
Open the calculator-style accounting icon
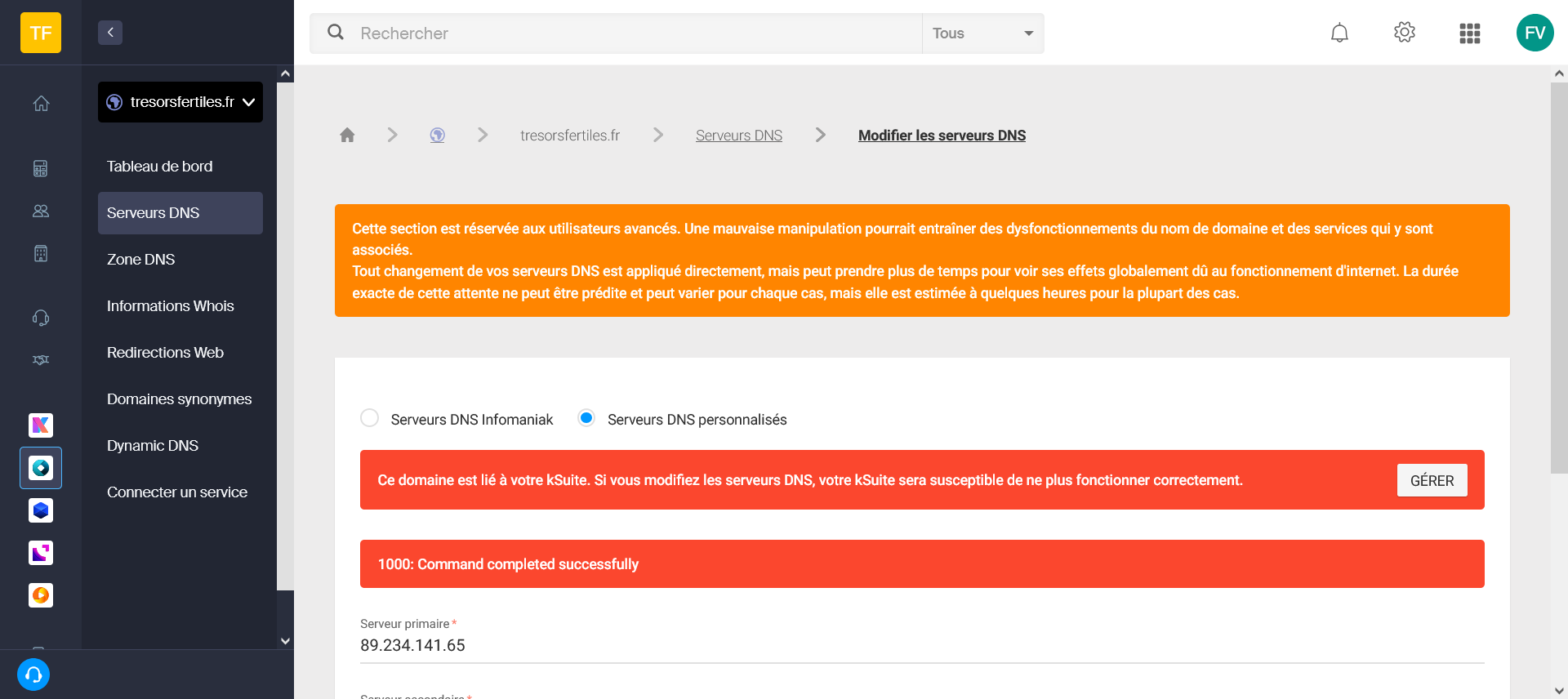click(x=41, y=168)
